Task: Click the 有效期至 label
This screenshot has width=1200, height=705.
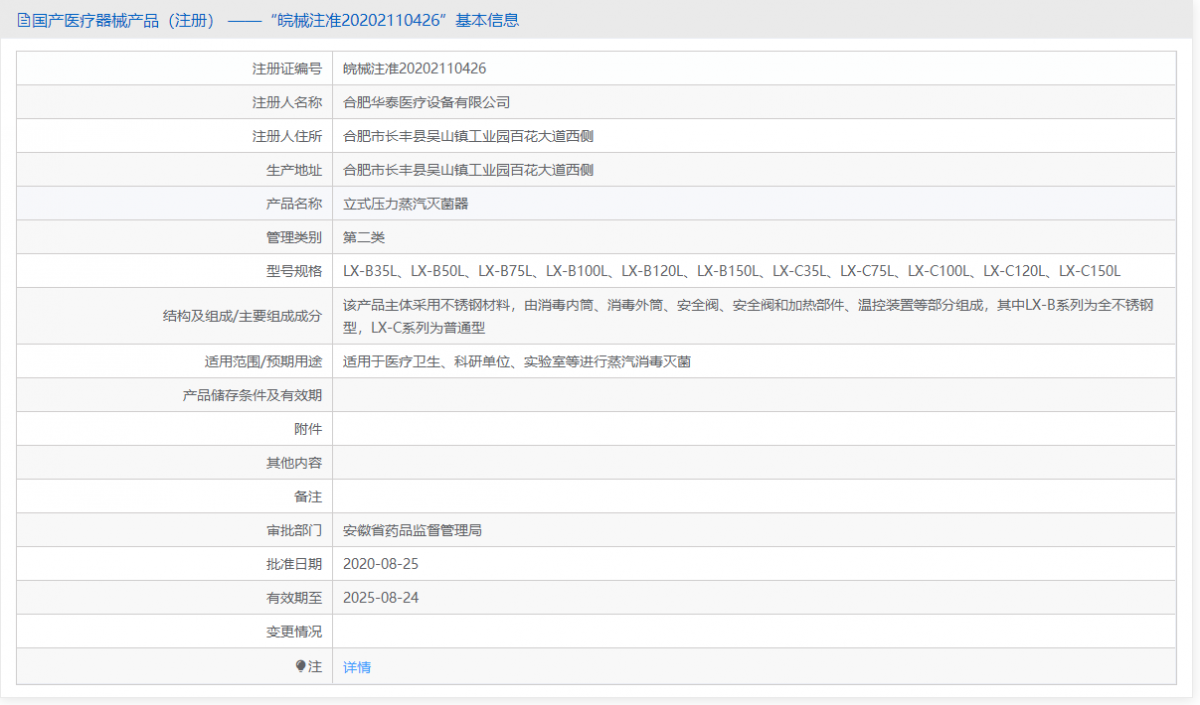Action: tap(294, 598)
